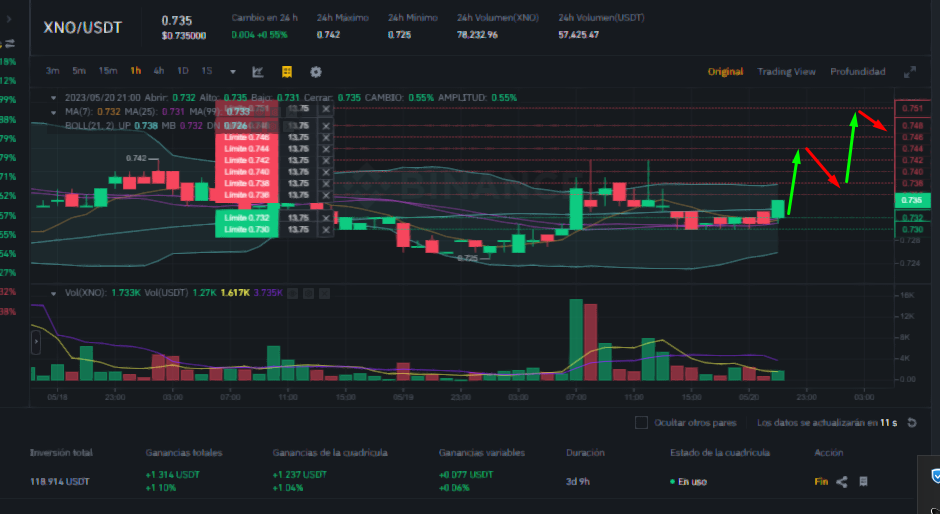This screenshot has width=940, height=514.
Task: Click the Límite 0.732 buy order label
Action: coord(247,218)
